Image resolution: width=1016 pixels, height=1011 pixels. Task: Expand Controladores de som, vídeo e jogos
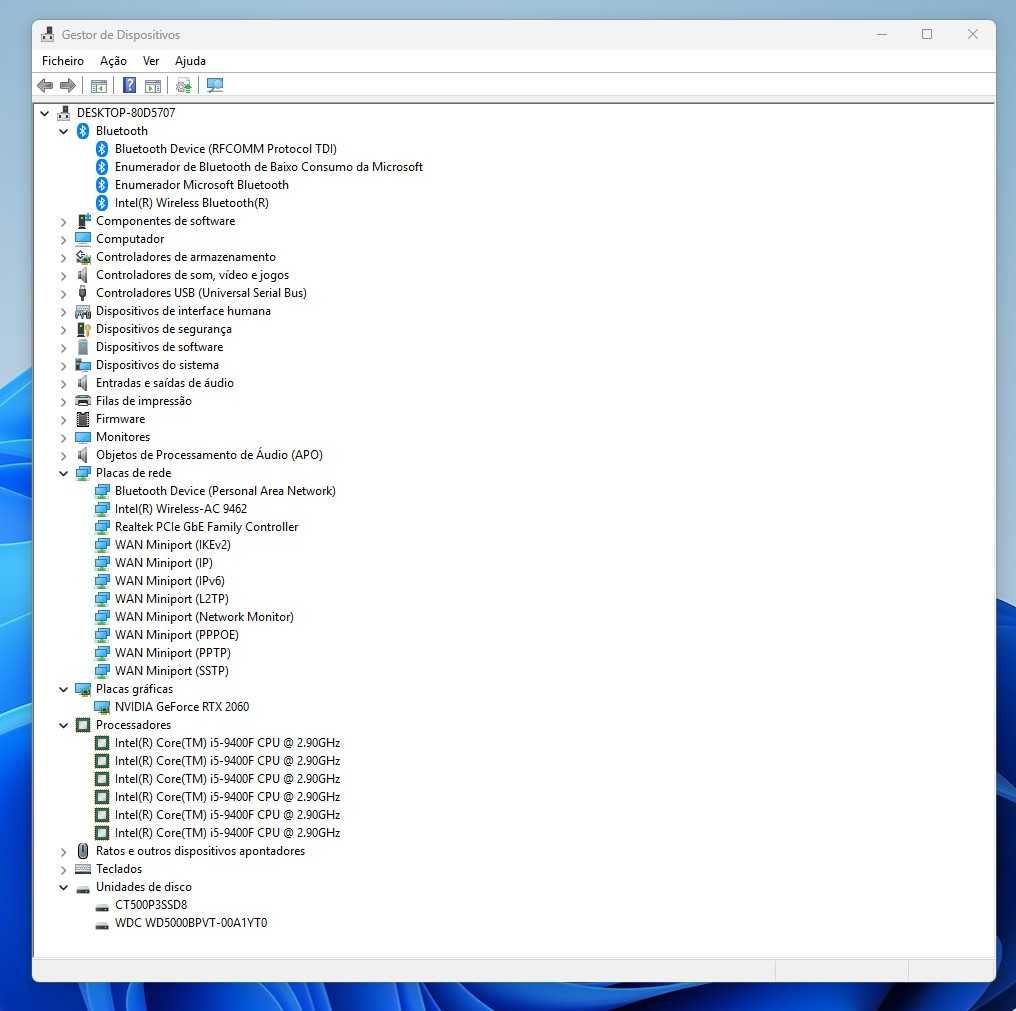tap(64, 275)
